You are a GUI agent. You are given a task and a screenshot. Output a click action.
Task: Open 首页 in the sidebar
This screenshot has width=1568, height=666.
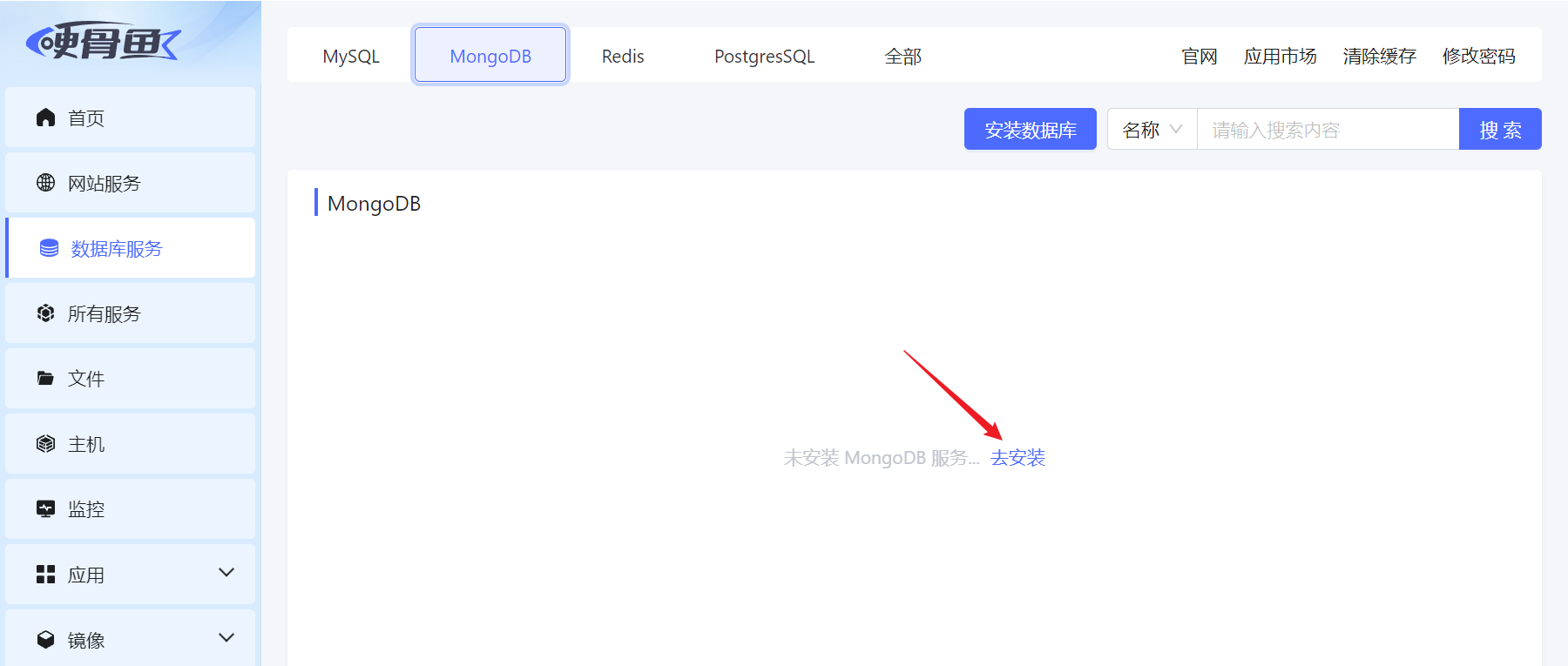click(x=131, y=118)
